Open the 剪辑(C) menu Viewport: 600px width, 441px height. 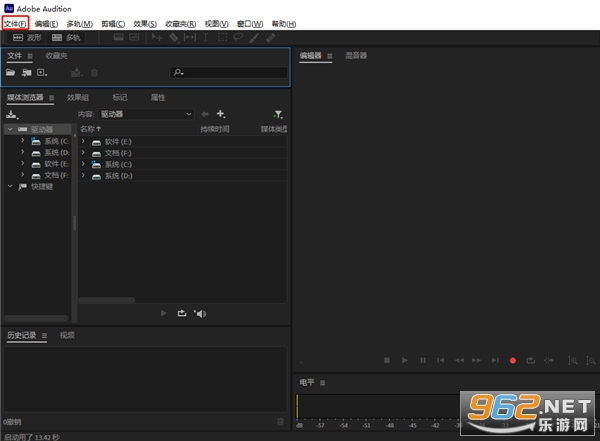(x=112, y=24)
